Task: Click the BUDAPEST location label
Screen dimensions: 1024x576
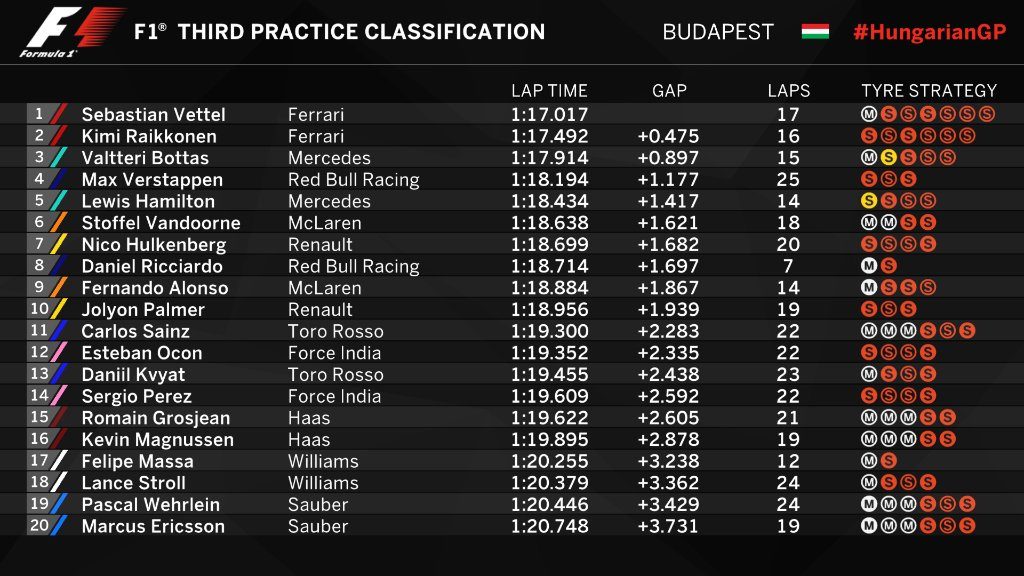Action: [718, 31]
